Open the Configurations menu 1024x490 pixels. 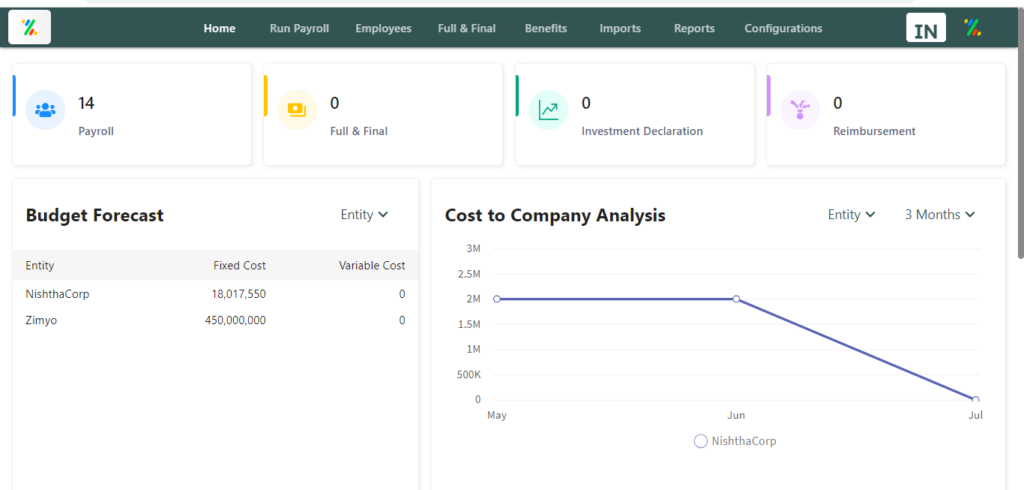point(783,28)
